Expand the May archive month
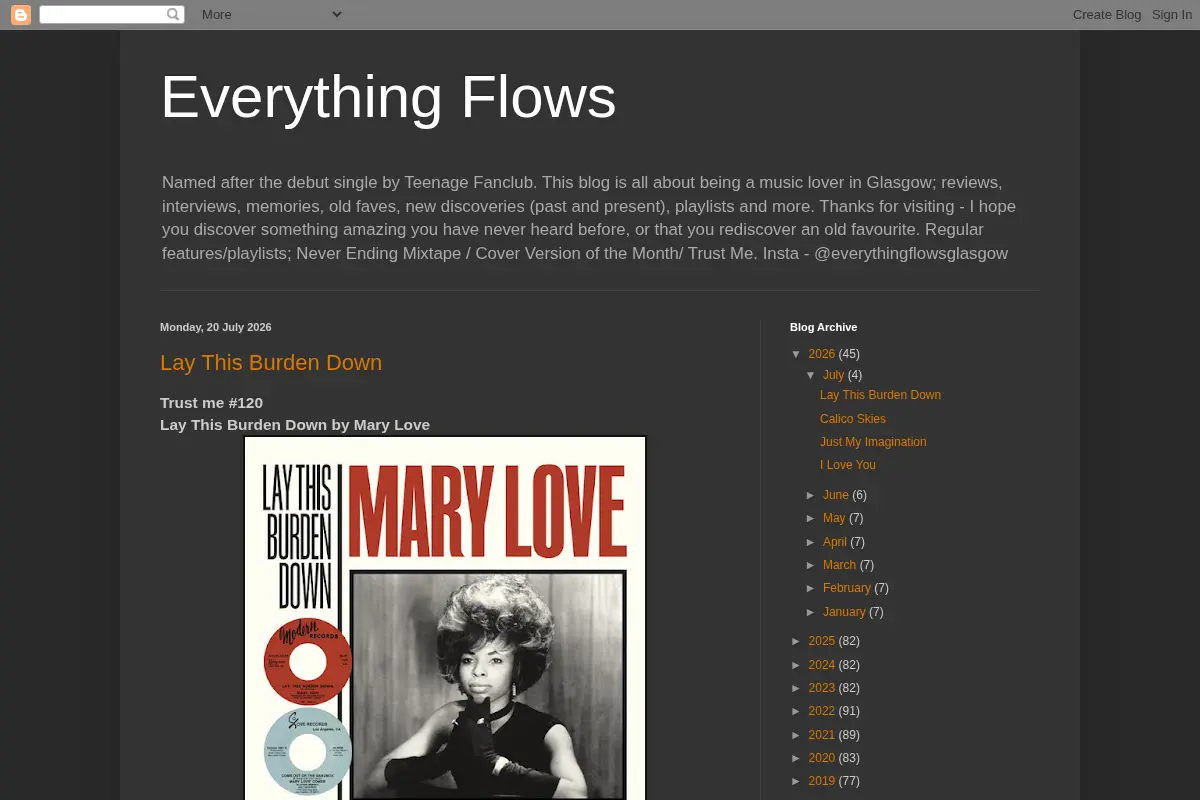This screenshot has height=800, width=1200. coord(811,518)
